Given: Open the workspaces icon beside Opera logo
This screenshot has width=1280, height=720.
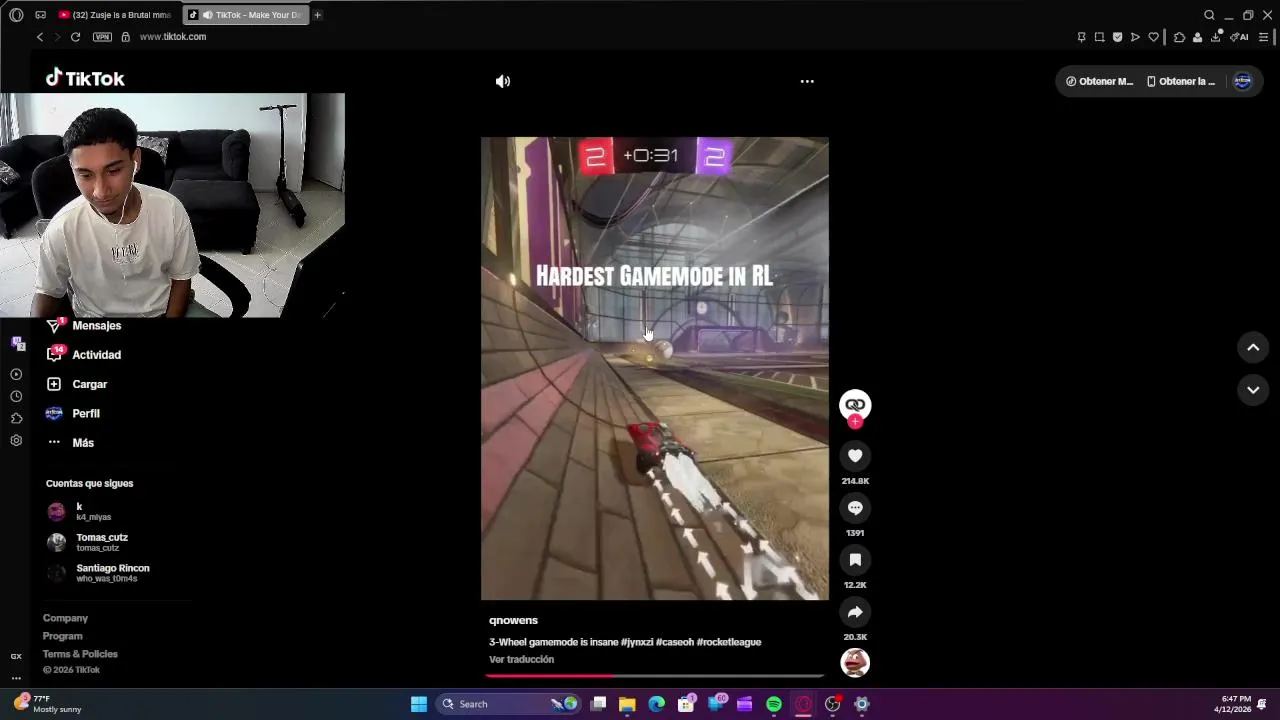Looking at the screenshot, I should pos(40,15).
